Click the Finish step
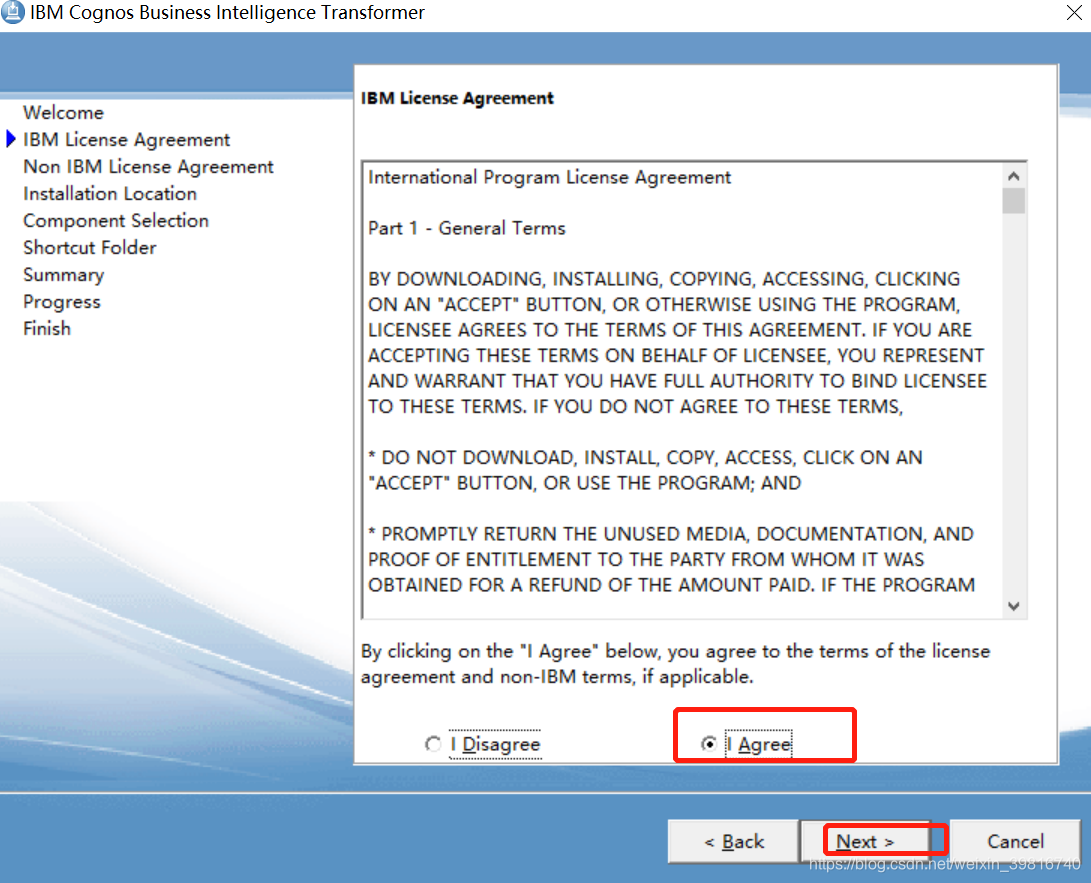Image resolution: width=1091 pixels, height=883 pixels. tap(47, 328)
